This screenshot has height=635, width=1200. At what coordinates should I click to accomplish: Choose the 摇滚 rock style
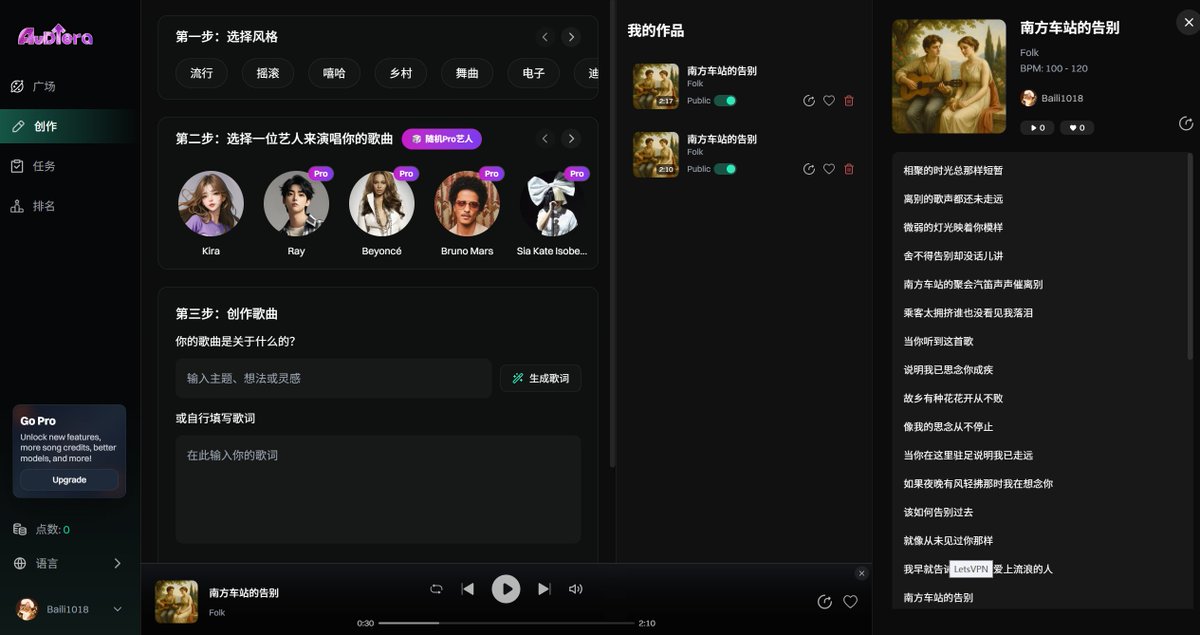268,73
